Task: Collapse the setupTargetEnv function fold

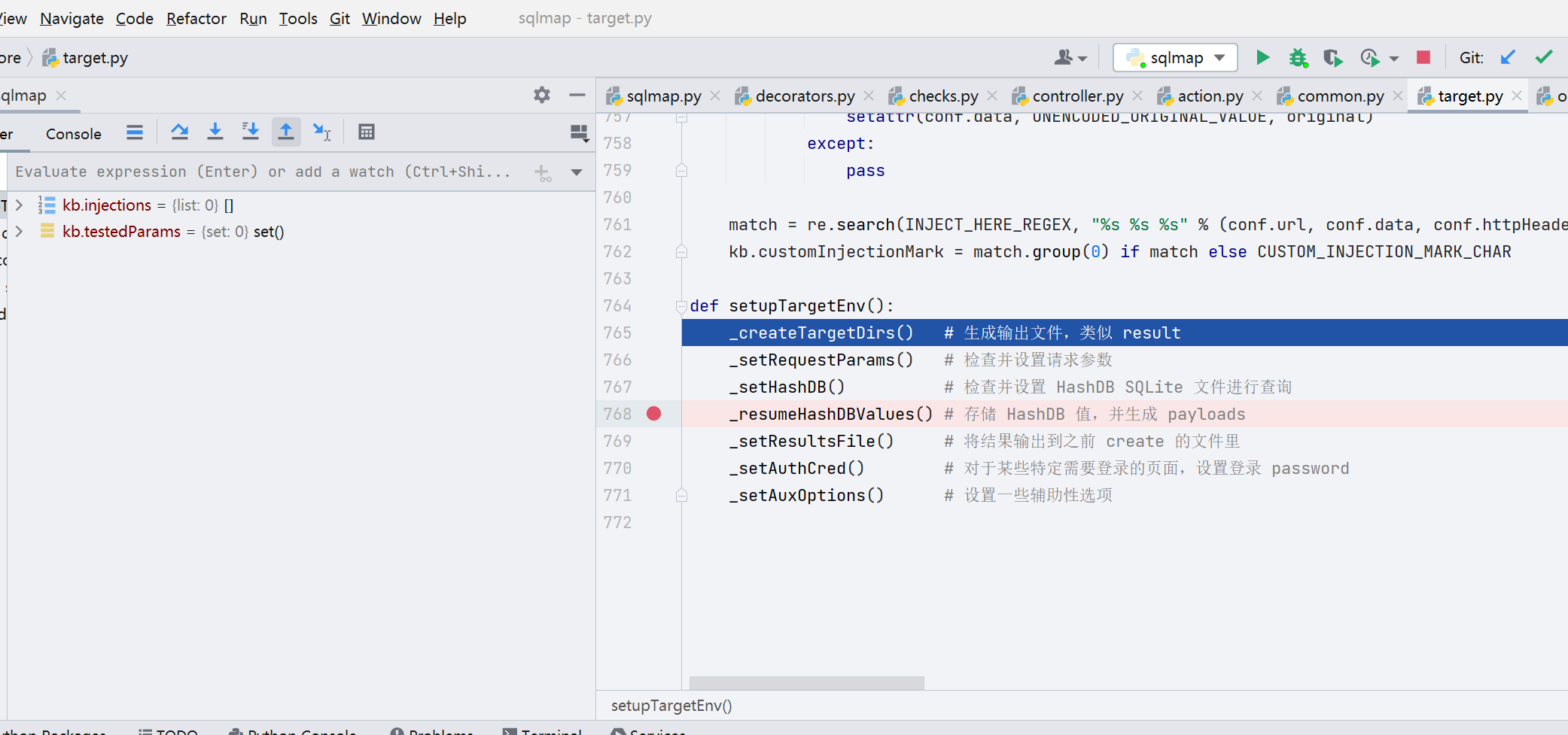Action: (x=682, y=306)
